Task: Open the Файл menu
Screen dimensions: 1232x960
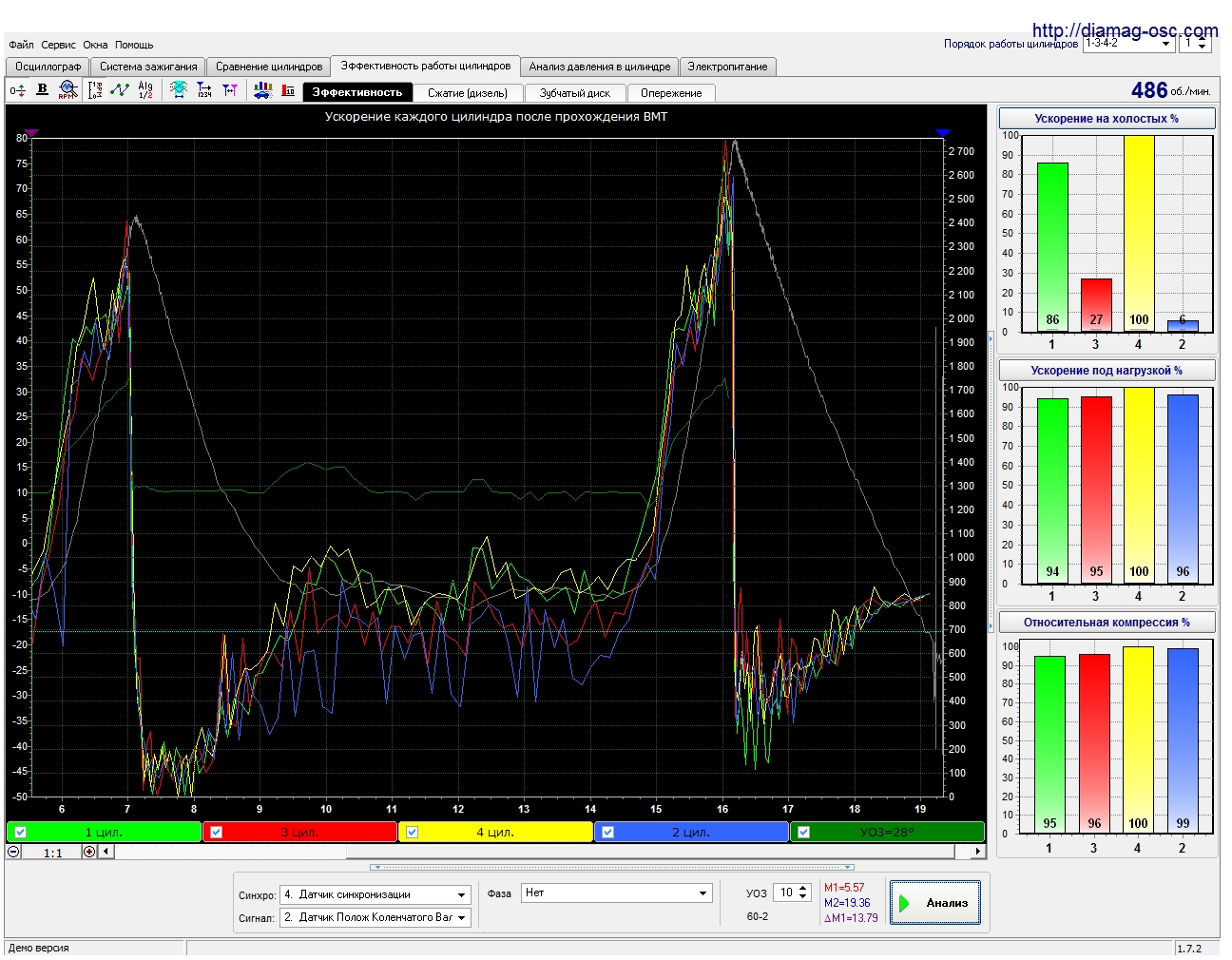Action: [x=21, y=45]
